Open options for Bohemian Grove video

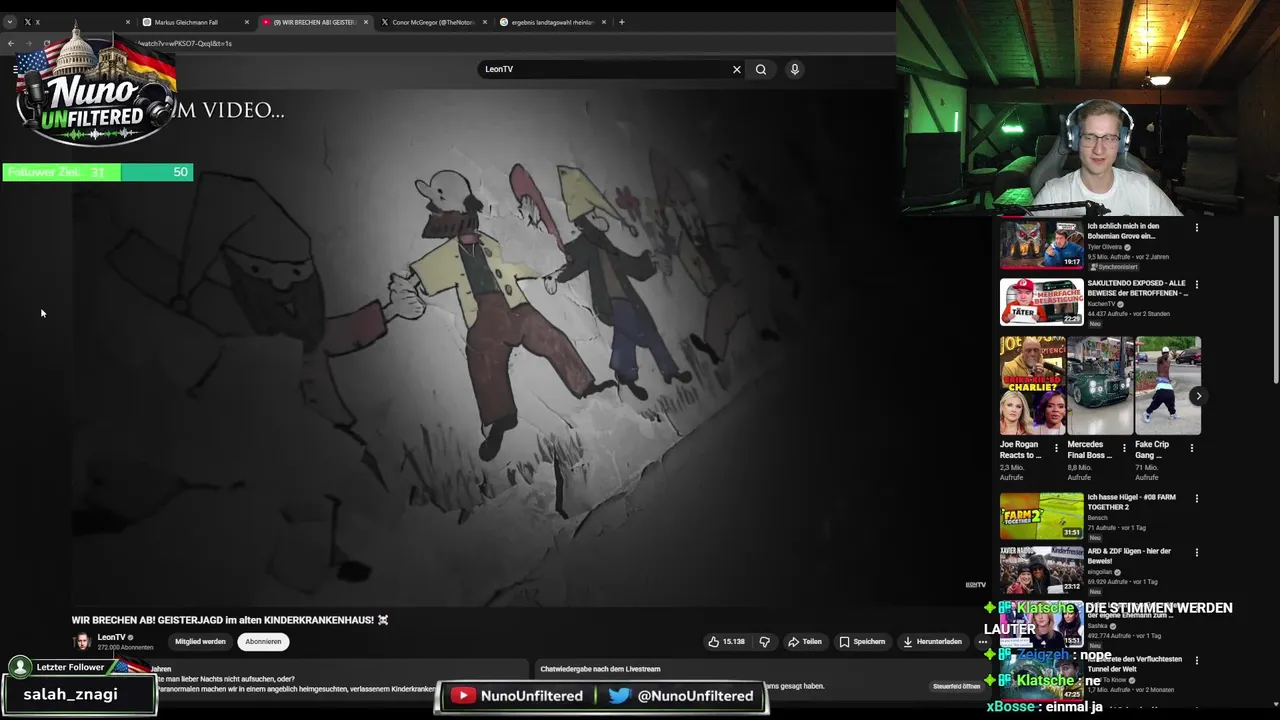point(1196,228)
